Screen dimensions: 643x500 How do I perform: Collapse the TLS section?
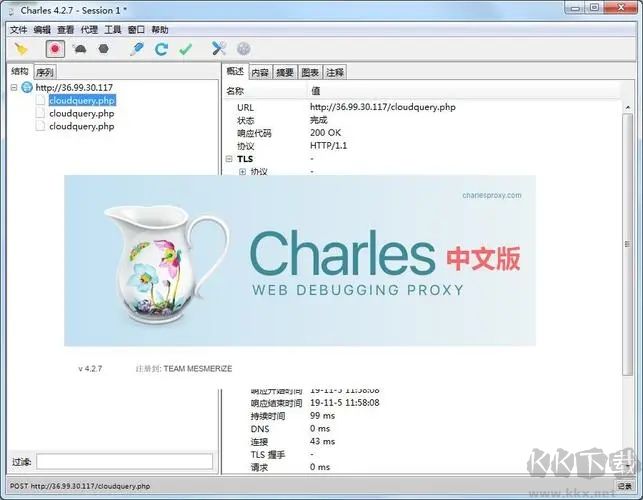(229, 159)
